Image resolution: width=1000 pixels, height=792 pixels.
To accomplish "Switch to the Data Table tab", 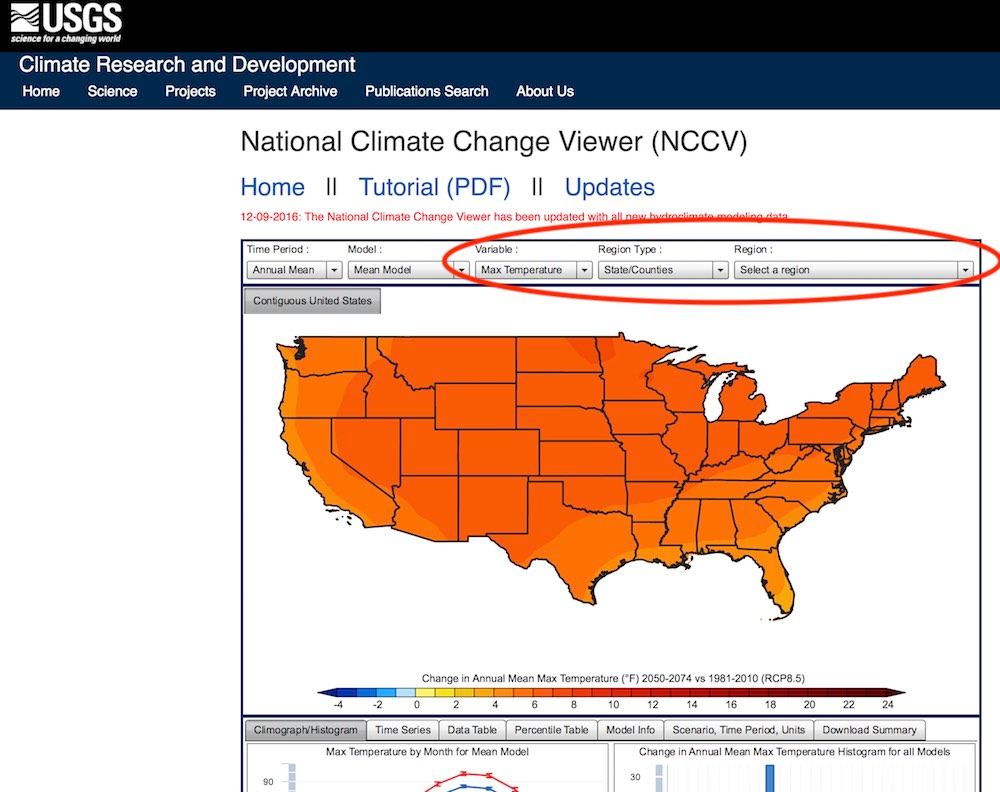I will tap(472, 730).
